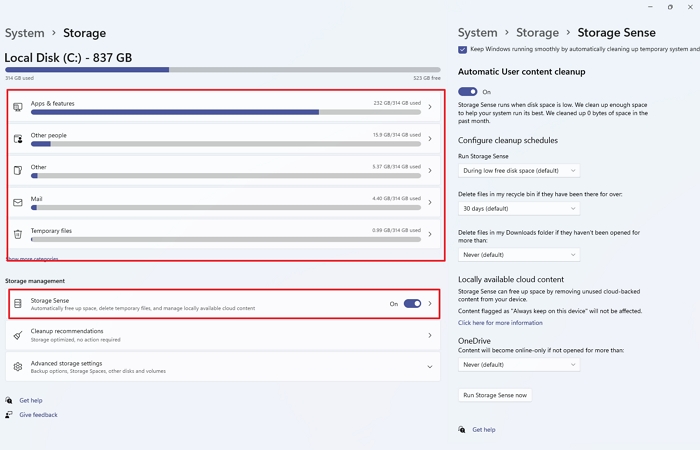Click 'Storage optimized, no action required' text
This screenshot has height=450, width=700.
[75, 340]
